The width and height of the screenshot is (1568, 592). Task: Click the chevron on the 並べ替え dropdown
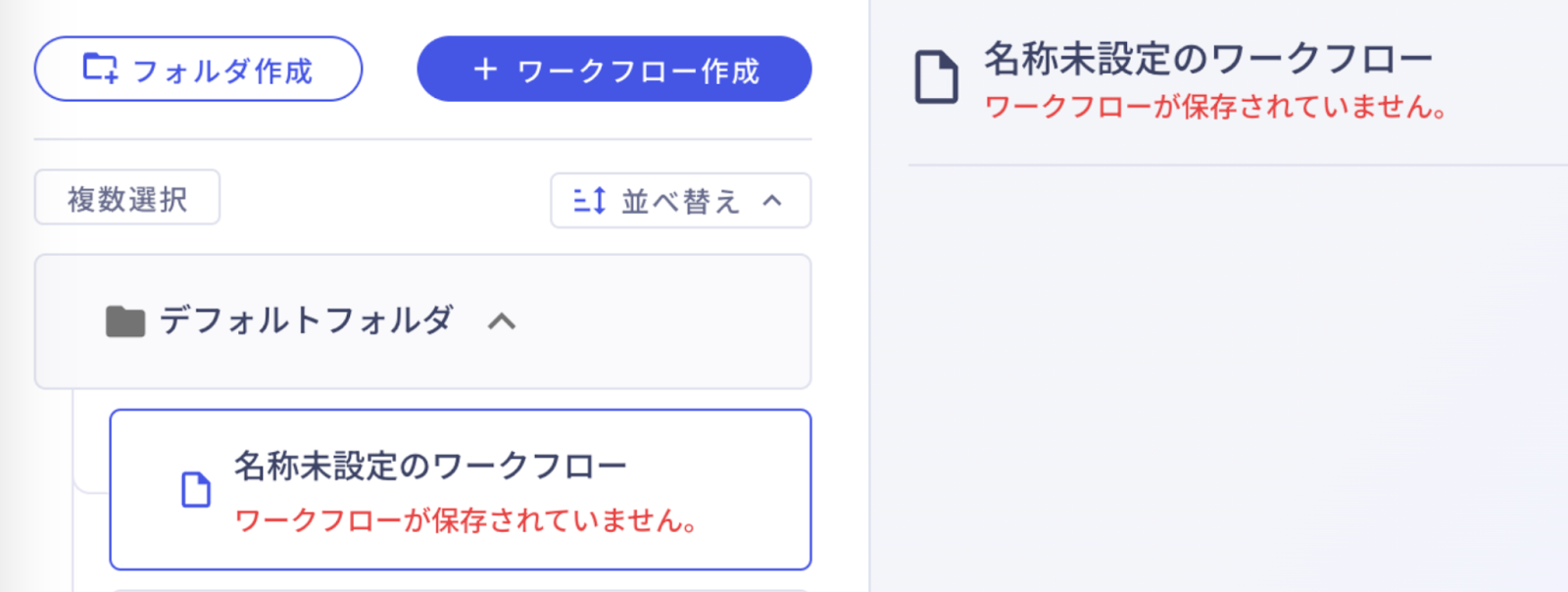[x=772, y=201]
